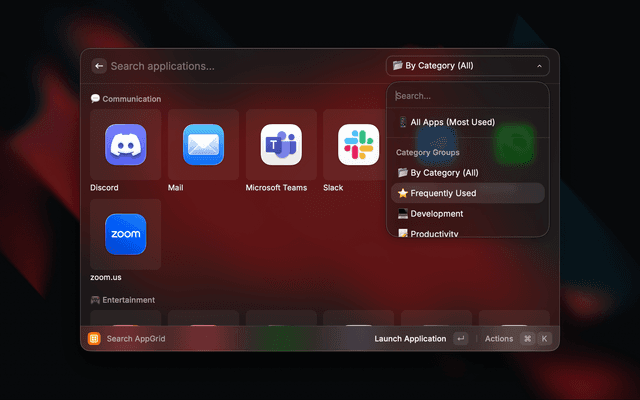The image size is (640, 400).
Task: Open the zoom.us app icon
Action: click(126, 235)
